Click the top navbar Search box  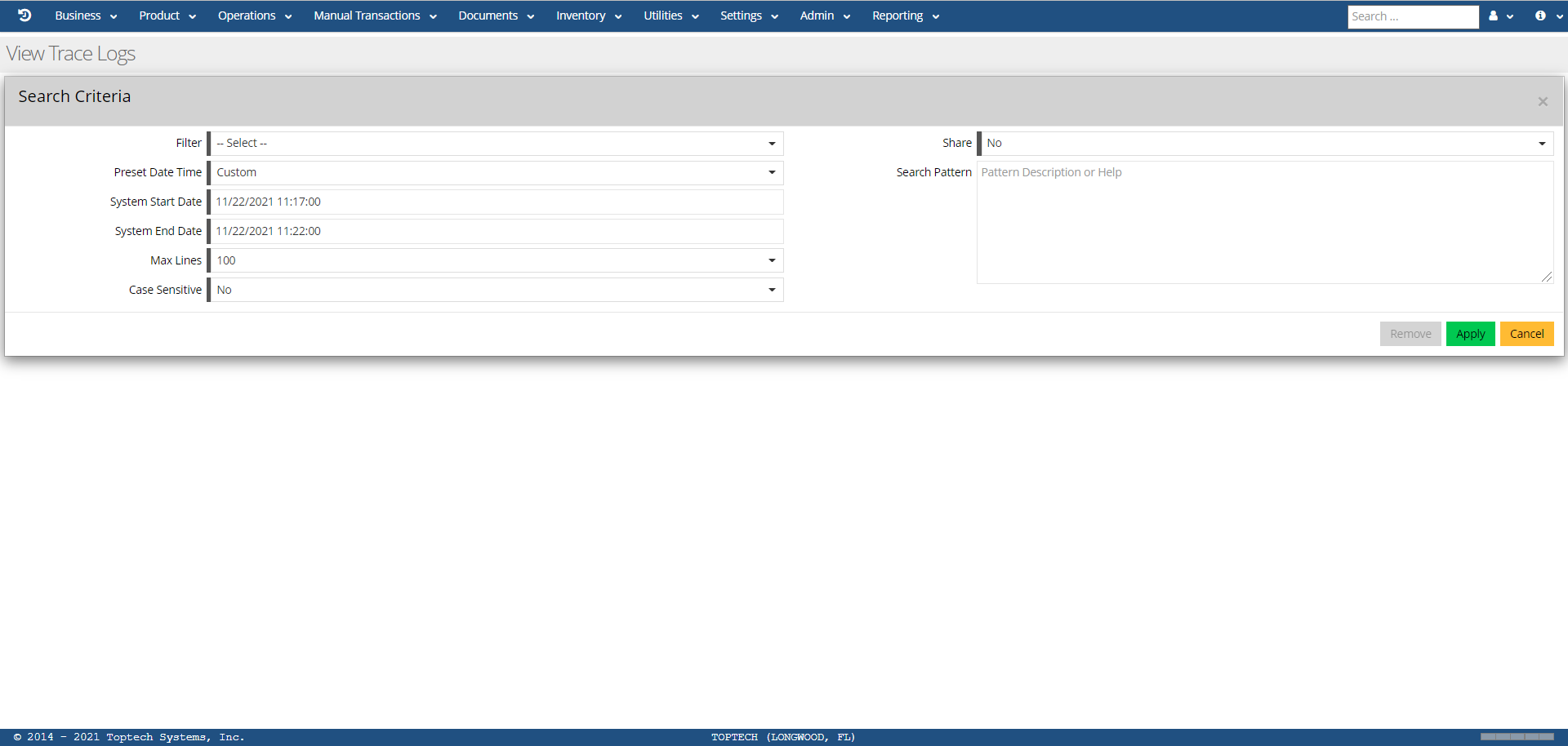[1413, 16]
